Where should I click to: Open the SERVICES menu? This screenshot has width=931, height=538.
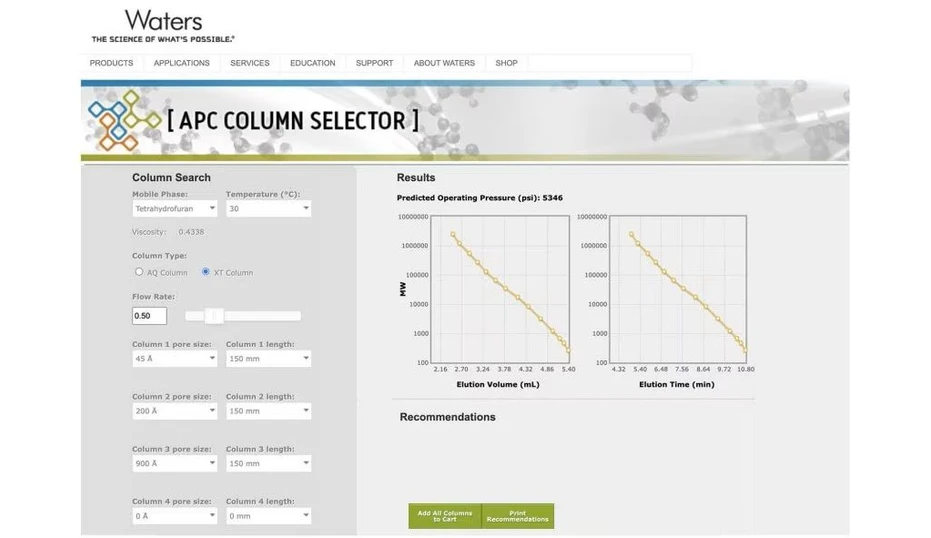tap(249, 63)
